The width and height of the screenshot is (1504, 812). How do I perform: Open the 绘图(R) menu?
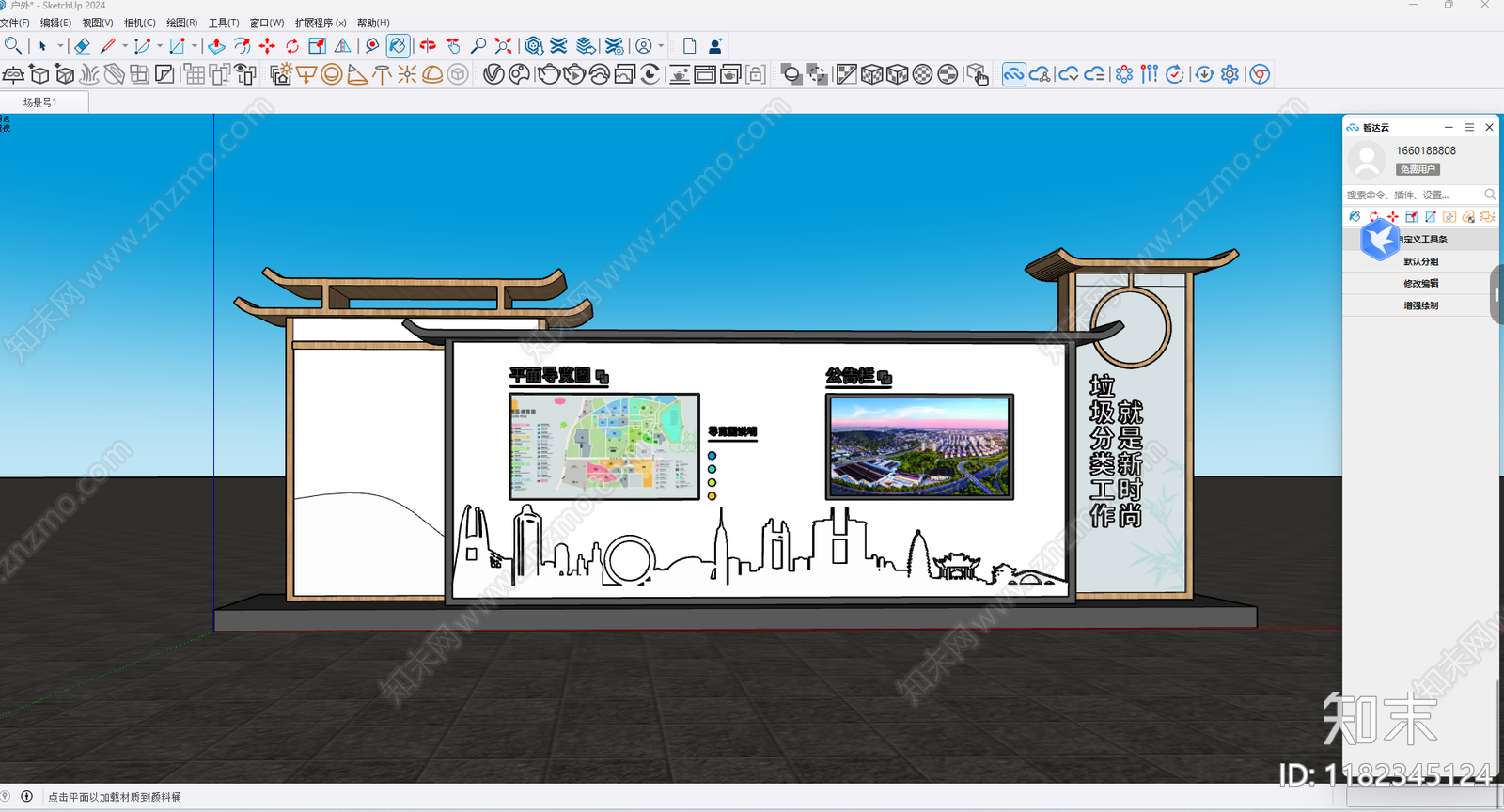(x=182, y=23)
